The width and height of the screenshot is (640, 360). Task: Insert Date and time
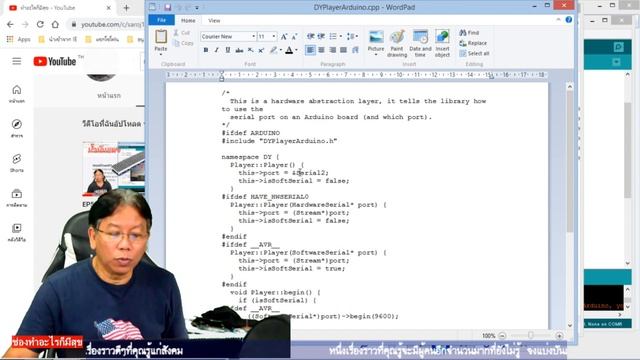pyautogui.click(x=420, y=37)
